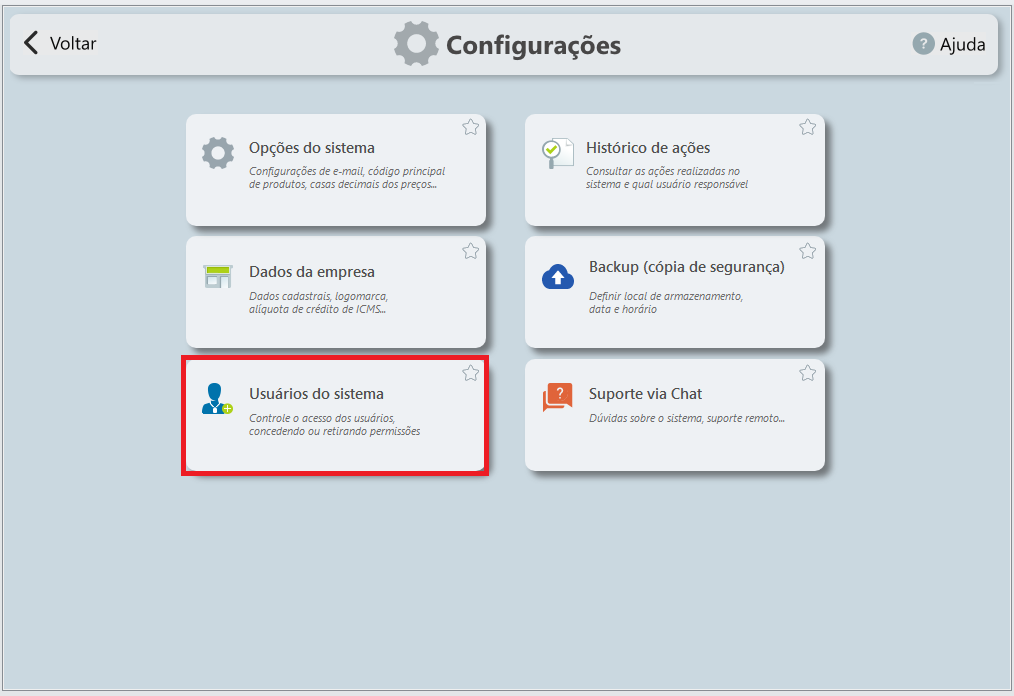This screenshot has height=696, width=1014.
Task: Open Suporte via Chat title
Action: [645, 394]
